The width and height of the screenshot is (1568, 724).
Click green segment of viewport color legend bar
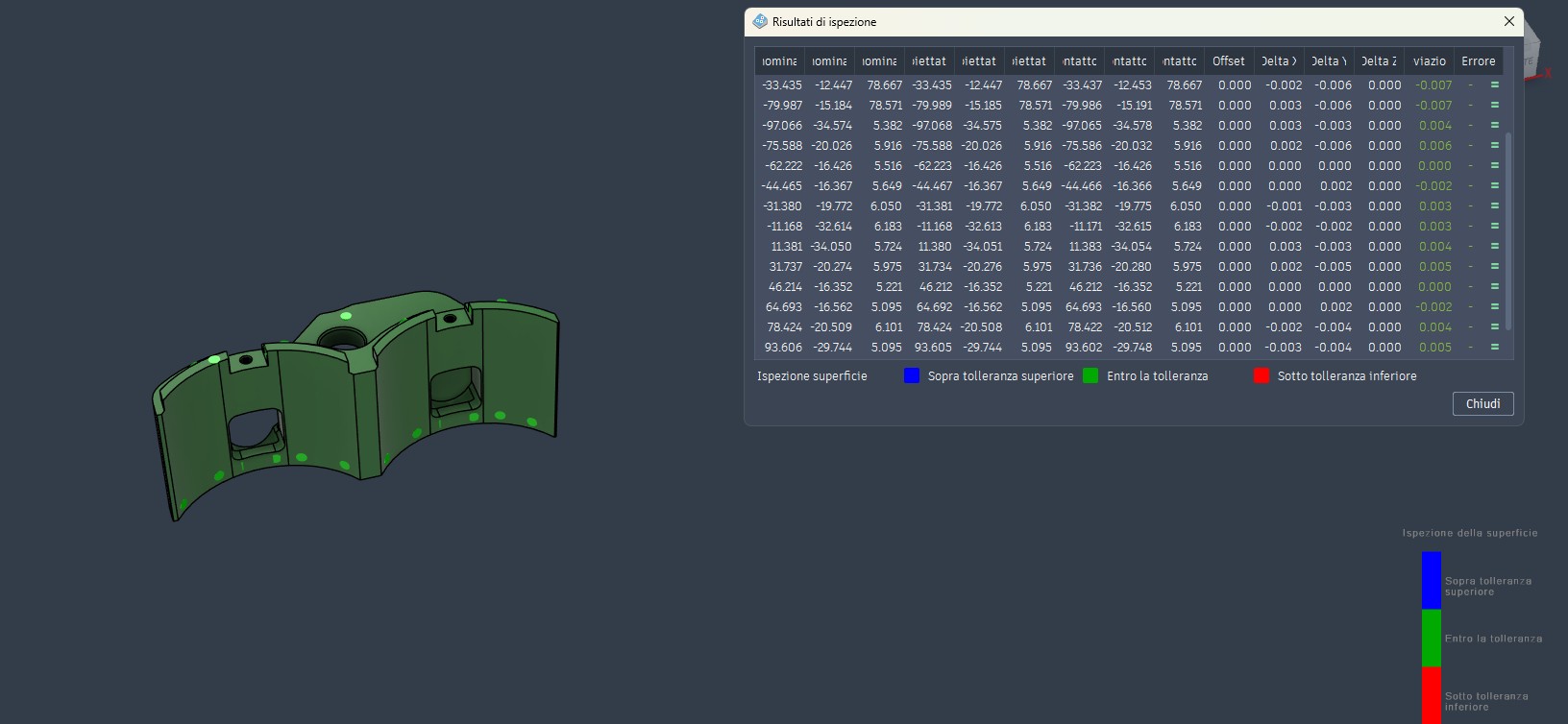(x=1432, y=638)
